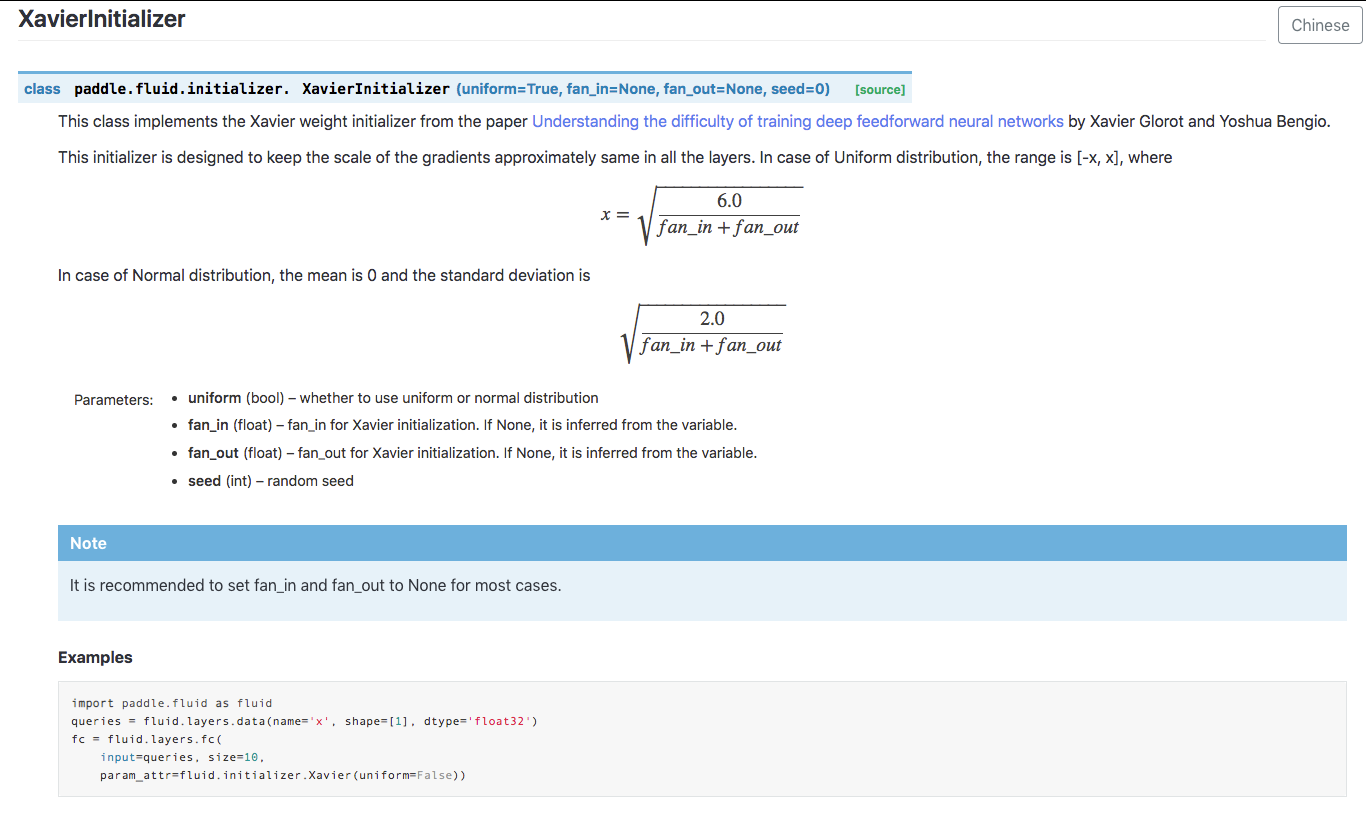
Task: Open the [source] link for XavierInitializer
Action: point(880,89)
